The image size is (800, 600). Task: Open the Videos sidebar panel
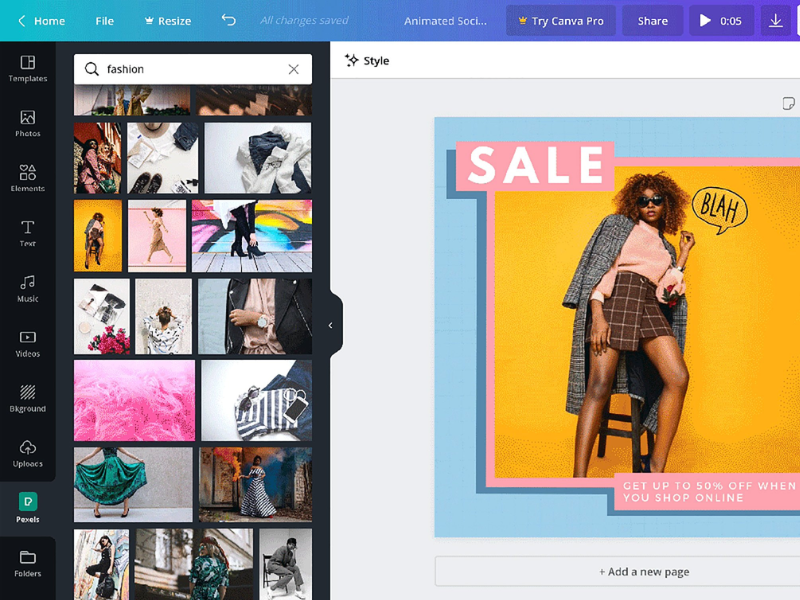[x=27, y=343]
